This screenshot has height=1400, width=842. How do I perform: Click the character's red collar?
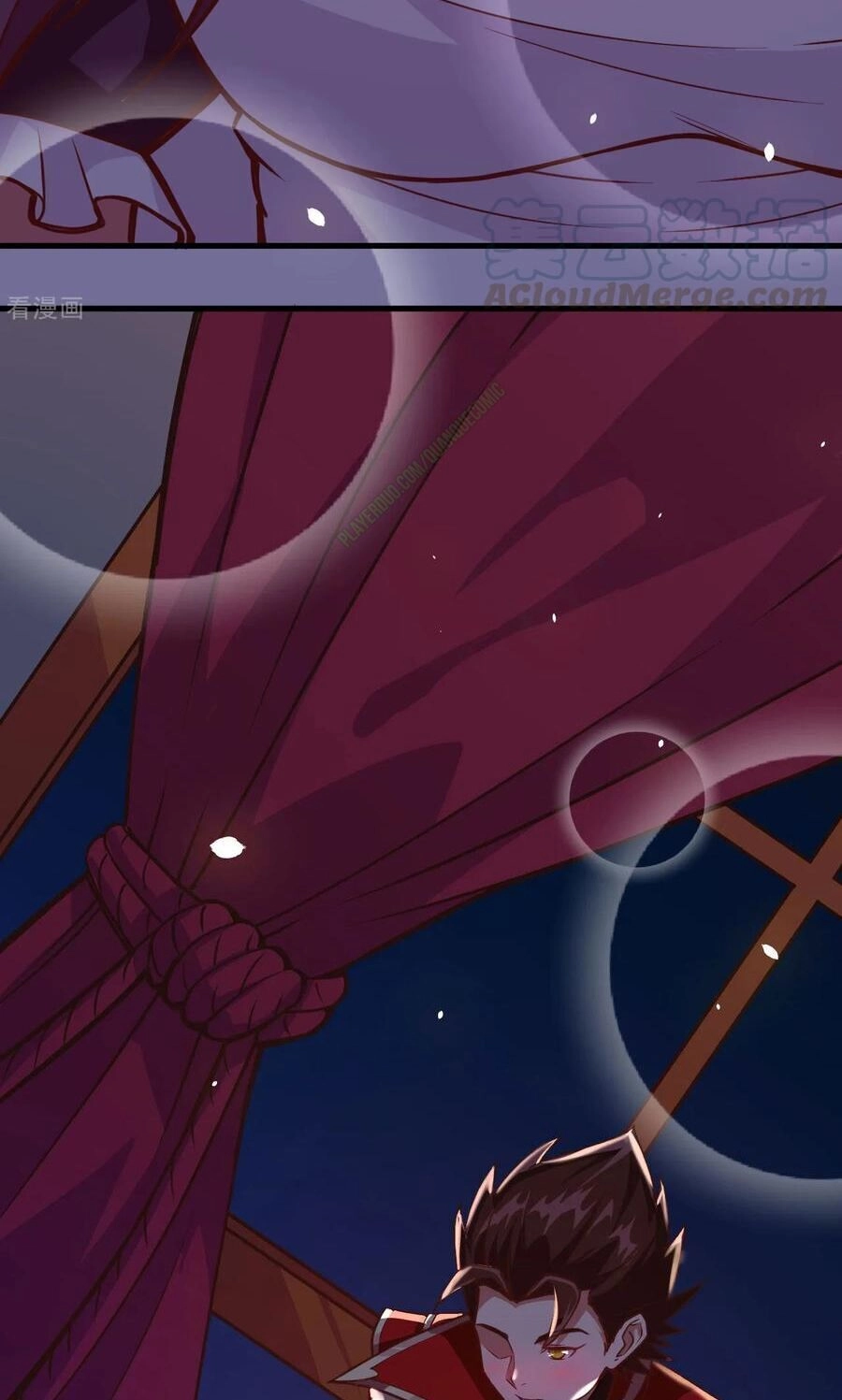[x=393, y=1356]
